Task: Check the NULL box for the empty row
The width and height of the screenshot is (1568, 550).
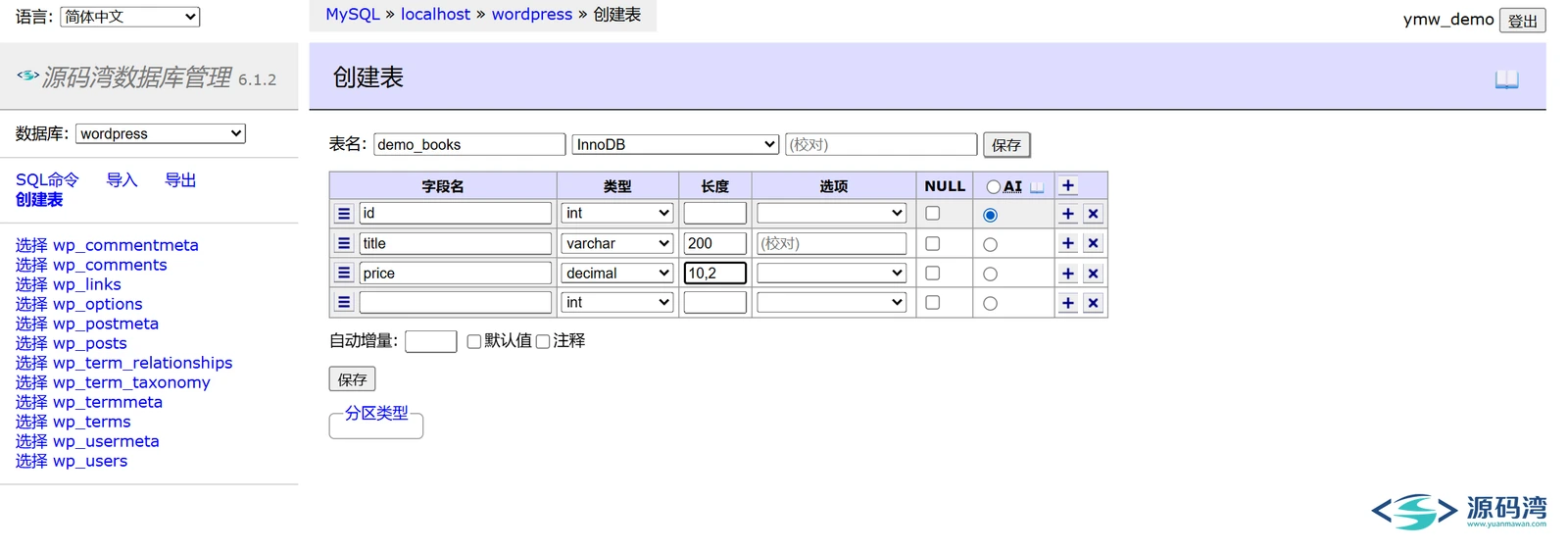Action: [x=932, y=302]
